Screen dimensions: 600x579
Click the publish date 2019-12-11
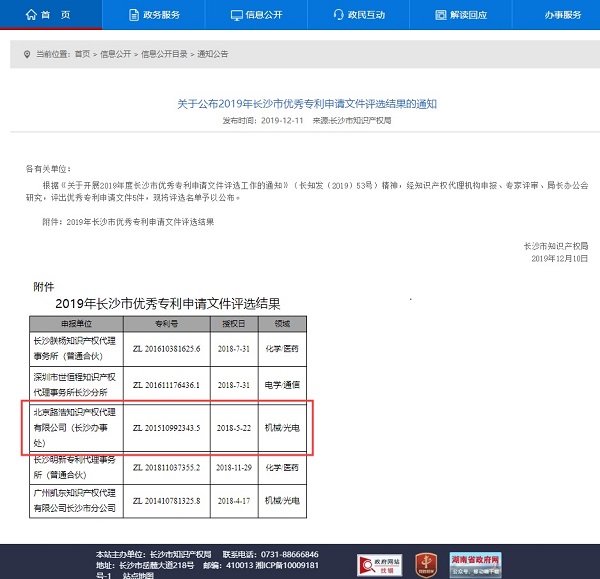point(282,121)
